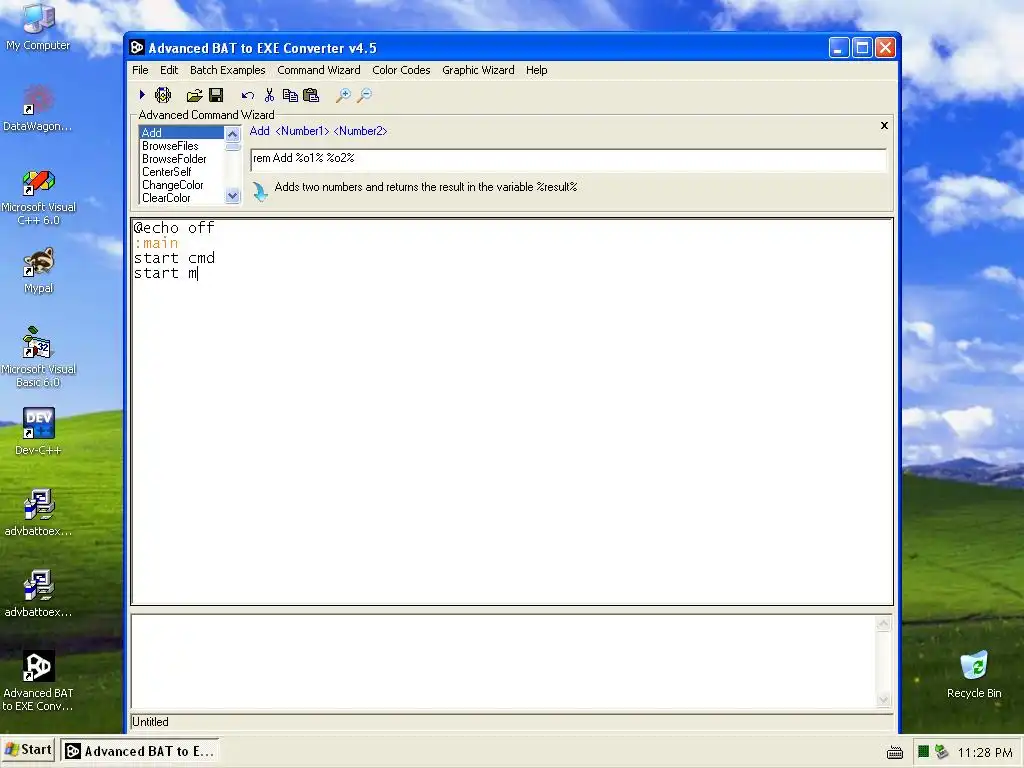Select Advanced BAT to EXE Converter desktop shortcut
1024x768 pixels.
pyautogui.click(x=38, y=680)
